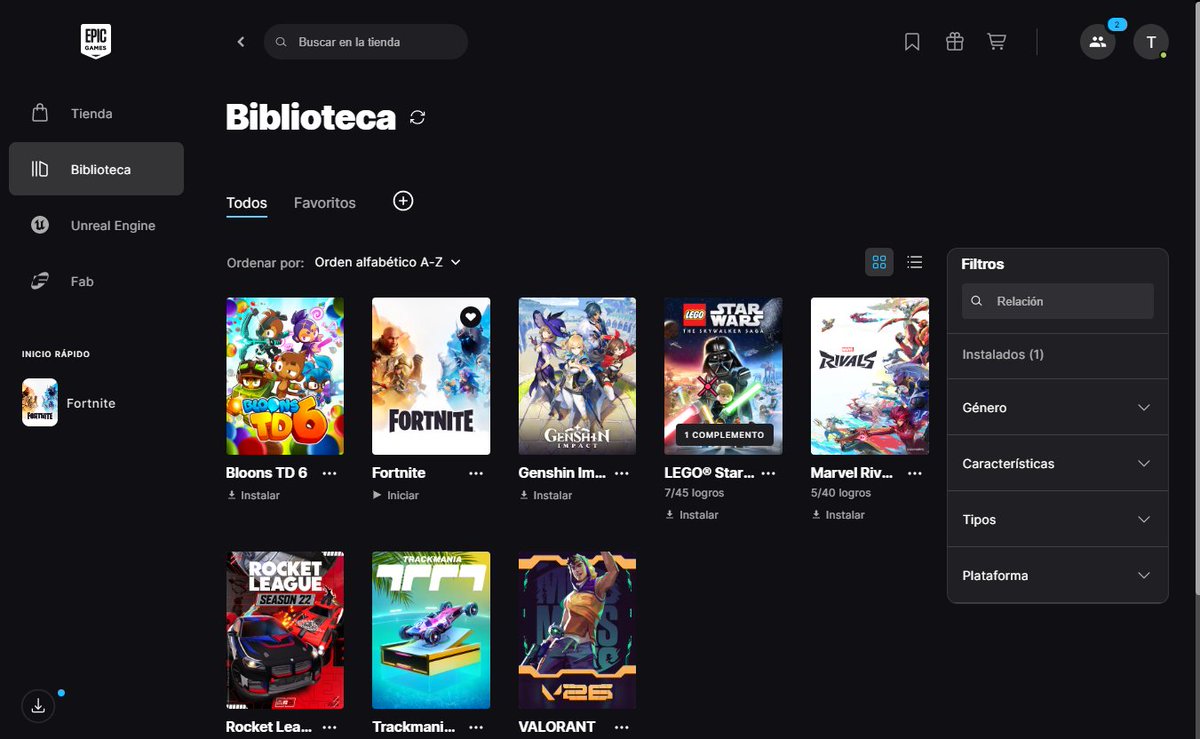This screenshot has width=1200, height=739.
Task: Open Fortnite three-dot options menu
Action: point(476,473)
